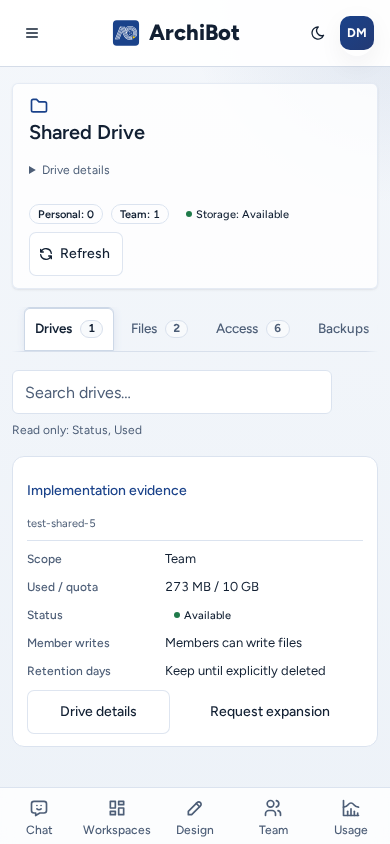Image resolution: width=390 pixels, height=844 pixels.
Task: Refresh the shared drive list
Action: [x=76, y=254]
